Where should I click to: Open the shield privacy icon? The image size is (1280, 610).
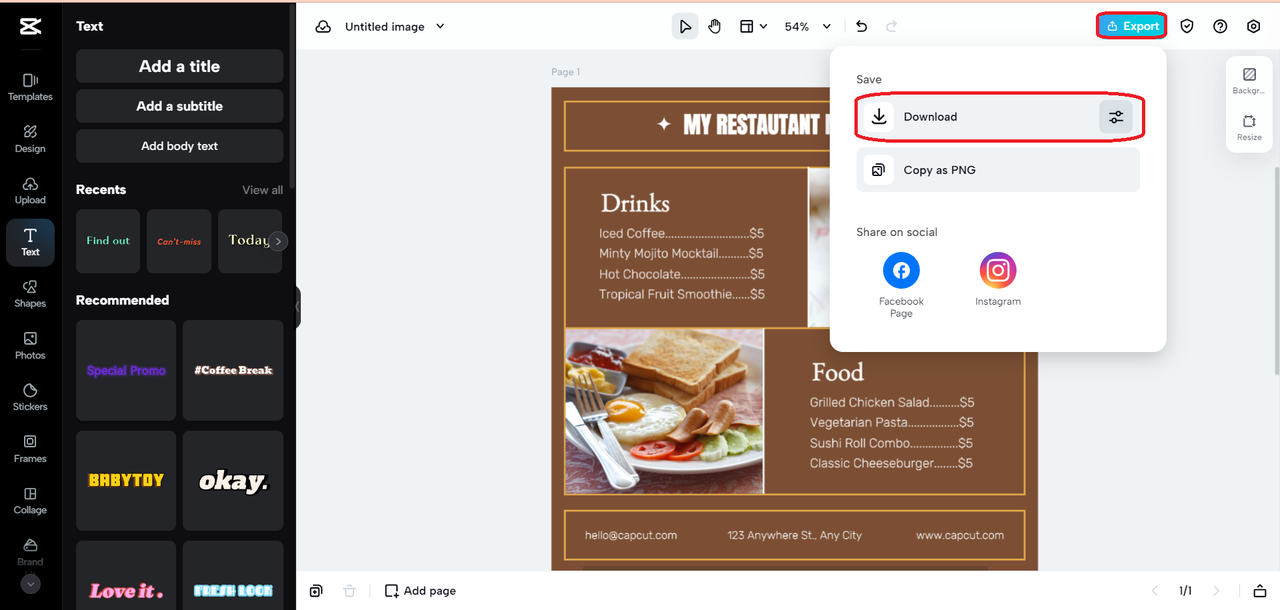(x=1187, y=27)
